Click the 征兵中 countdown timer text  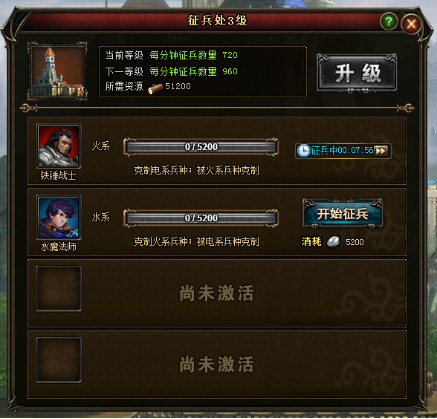pos(342,151)
